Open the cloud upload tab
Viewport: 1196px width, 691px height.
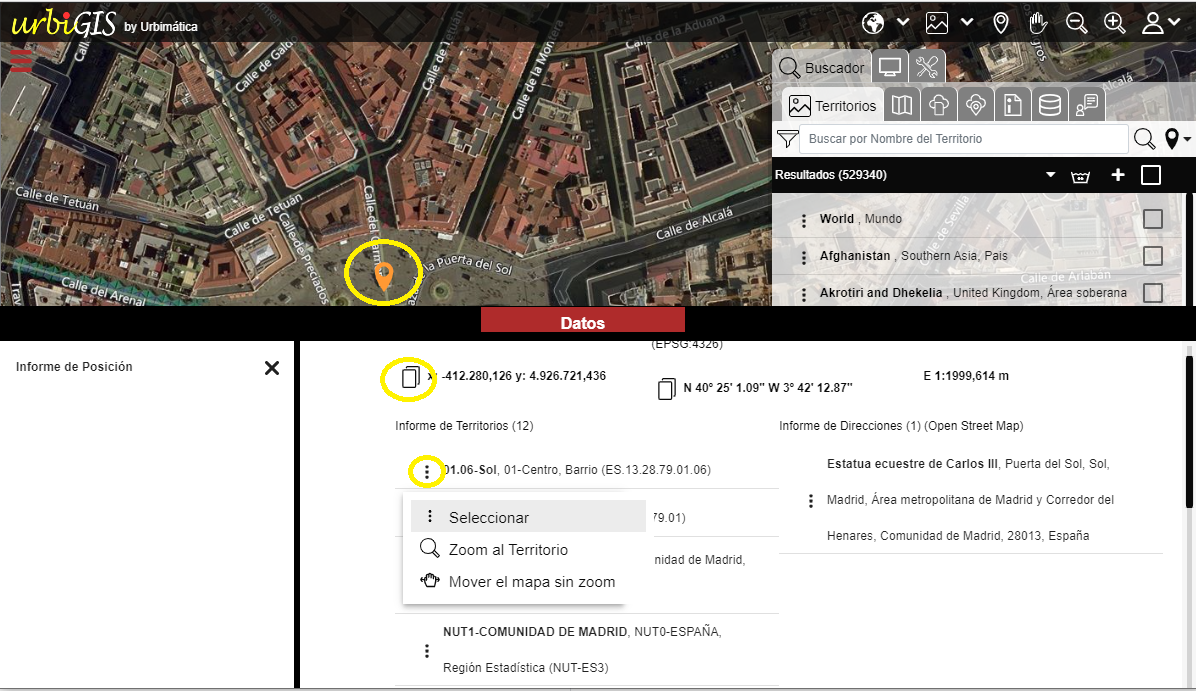[939, 105]
